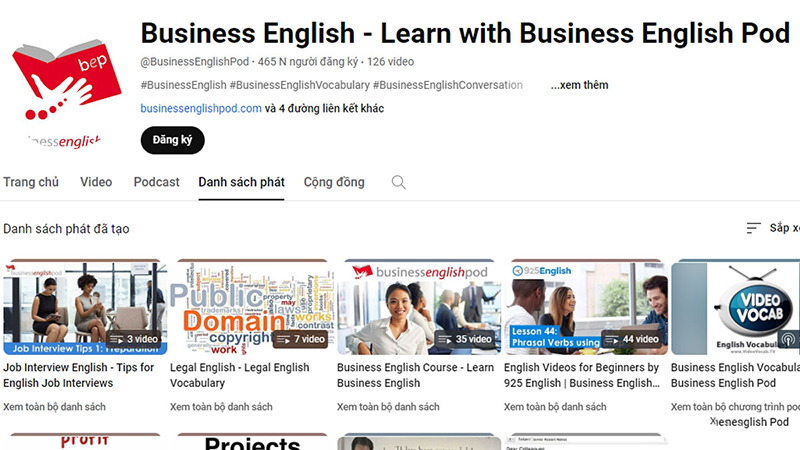Click title Business English Vocabulary playlist

[x=735, y=375]
